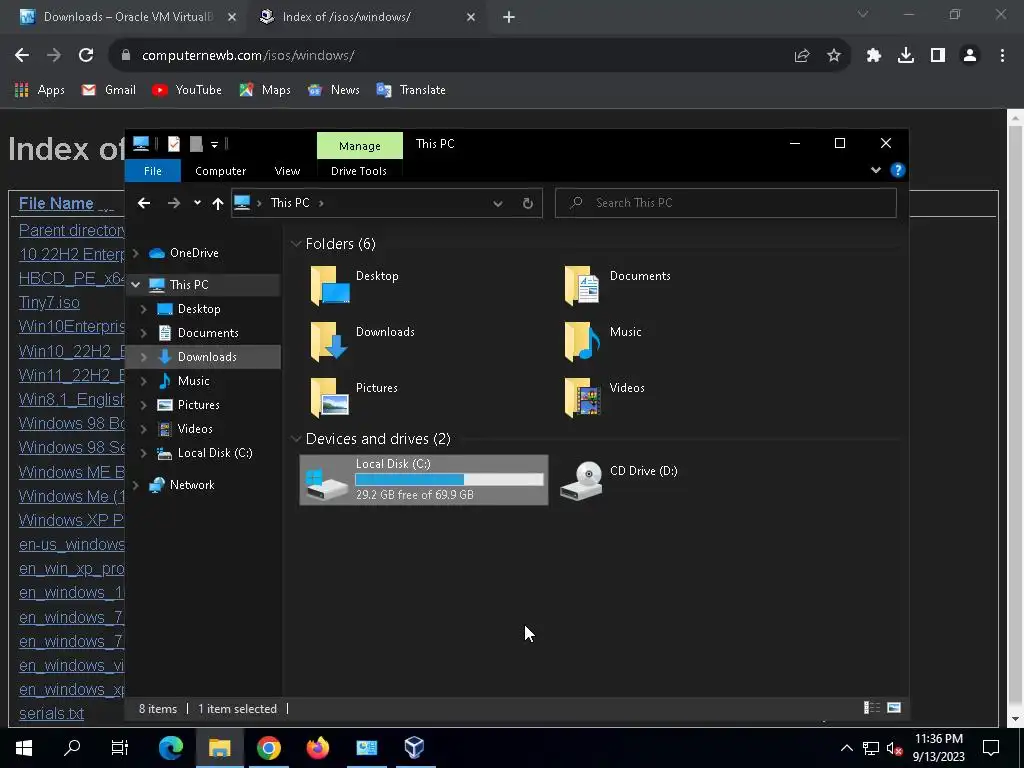Expand Local Disk (C:) tree node
The height and width of the screenshot is (768, 1024).
click(144, 453)
